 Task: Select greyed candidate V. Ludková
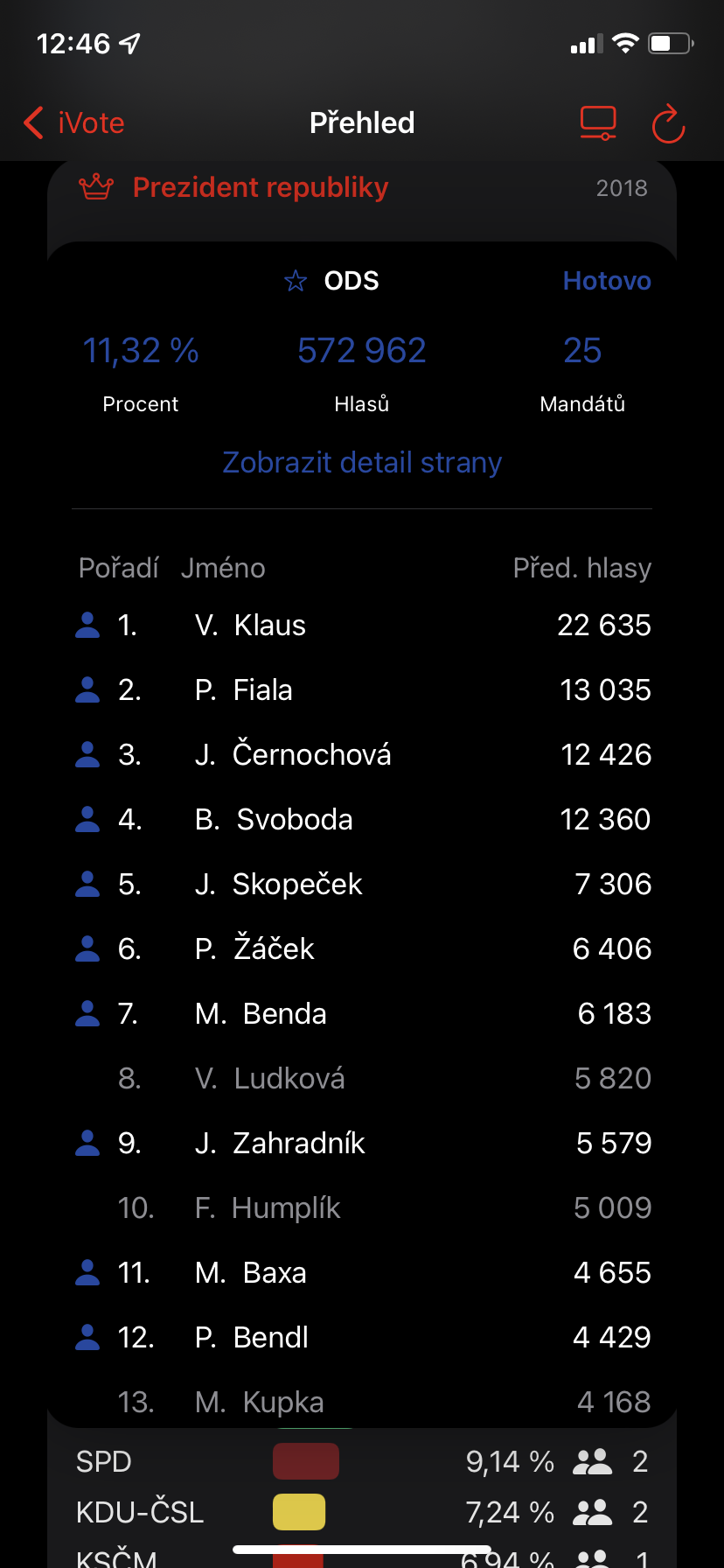pos(362,1078)
